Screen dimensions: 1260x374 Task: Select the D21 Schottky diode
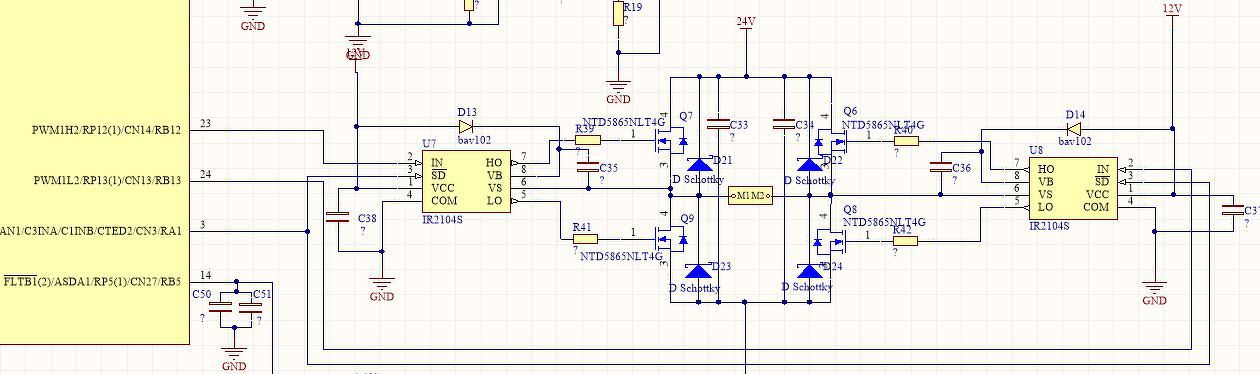[699, 164]
